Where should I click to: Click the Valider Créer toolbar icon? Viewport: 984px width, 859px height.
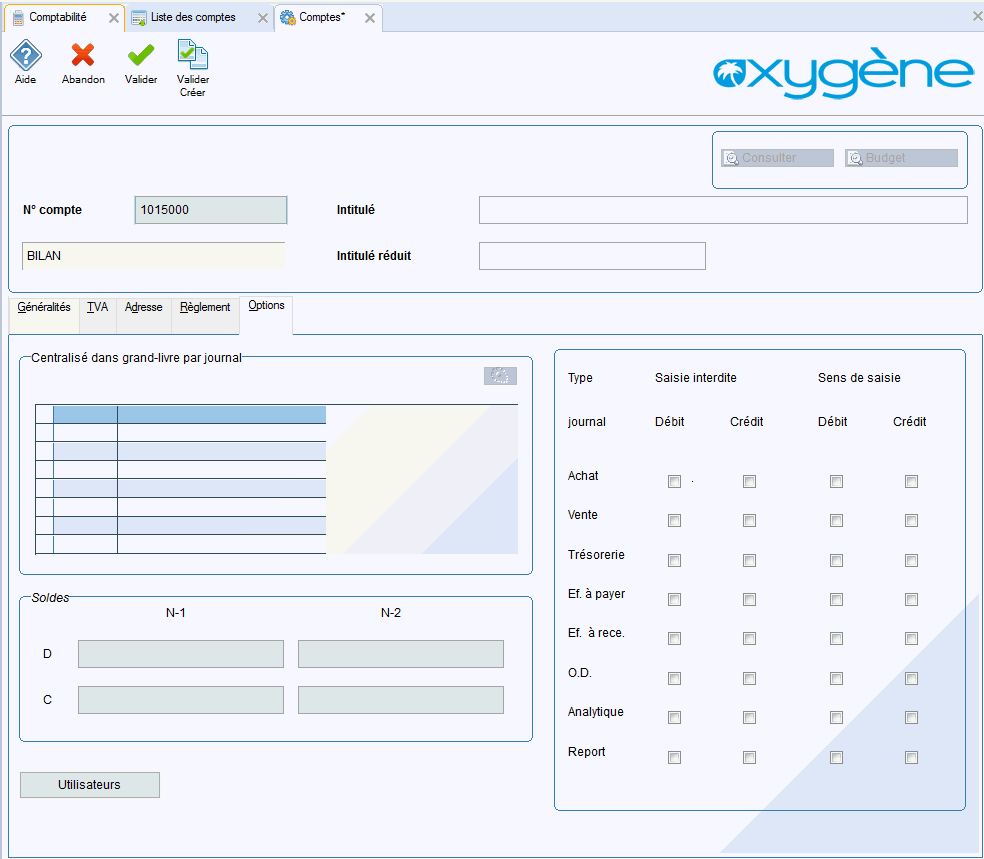192,55
